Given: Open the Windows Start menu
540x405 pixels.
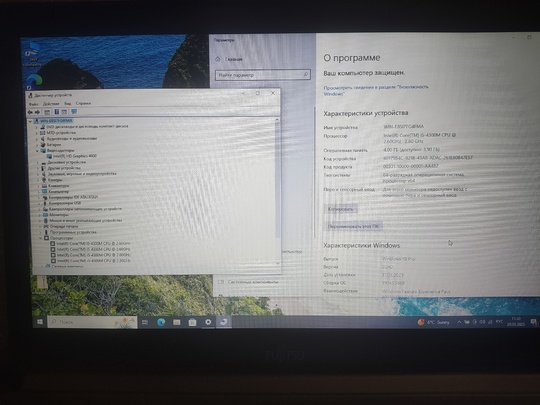Looking at the screenshot, I should tap(40, 322).
